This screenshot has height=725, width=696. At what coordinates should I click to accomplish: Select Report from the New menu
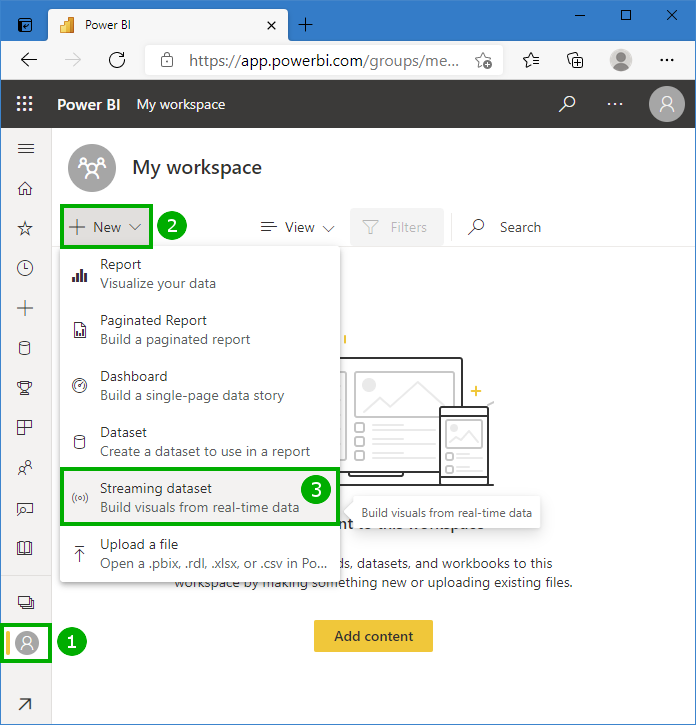click(200, 274)
